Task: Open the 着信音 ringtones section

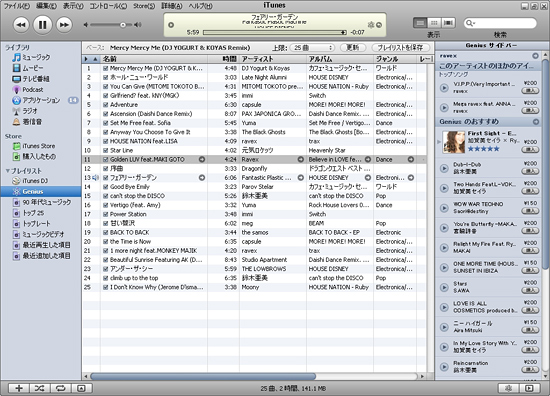Action: pyautogui.click(x=27, y=122)
